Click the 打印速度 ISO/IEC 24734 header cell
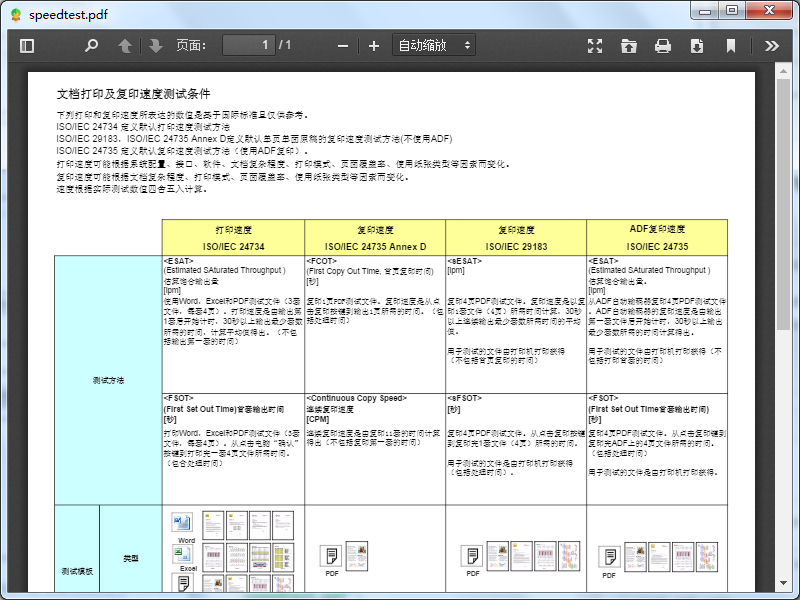This screenshot has height=600, width=800. [x=233, y=238]
